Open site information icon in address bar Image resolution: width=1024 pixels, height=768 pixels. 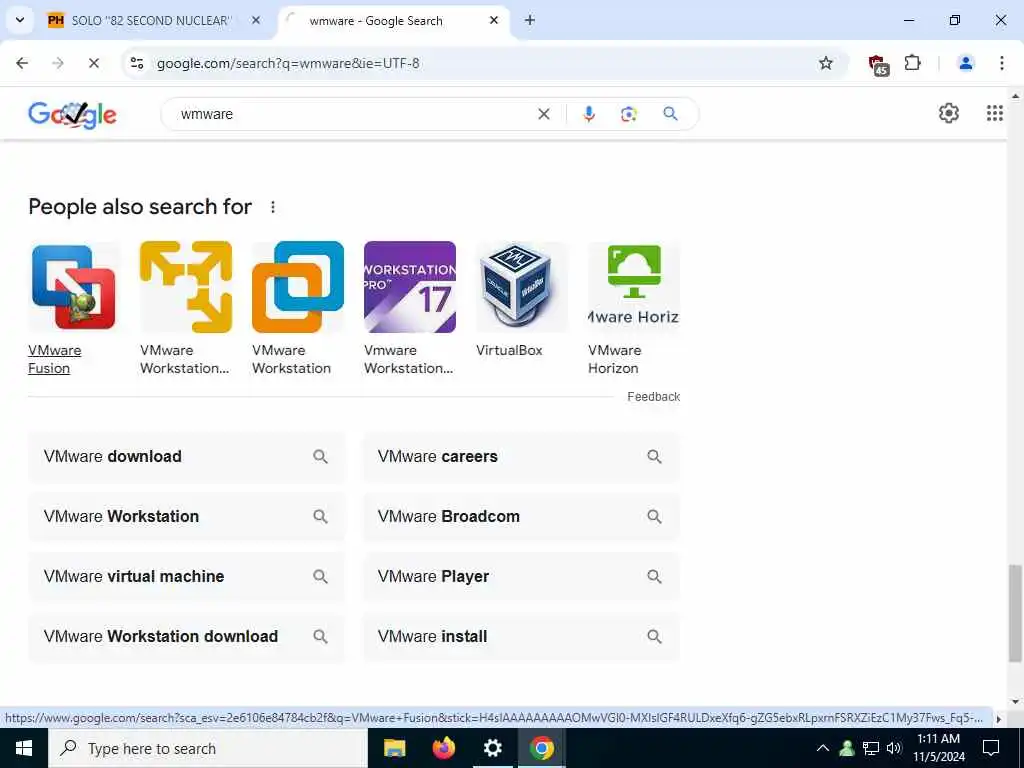coord(137,63)
